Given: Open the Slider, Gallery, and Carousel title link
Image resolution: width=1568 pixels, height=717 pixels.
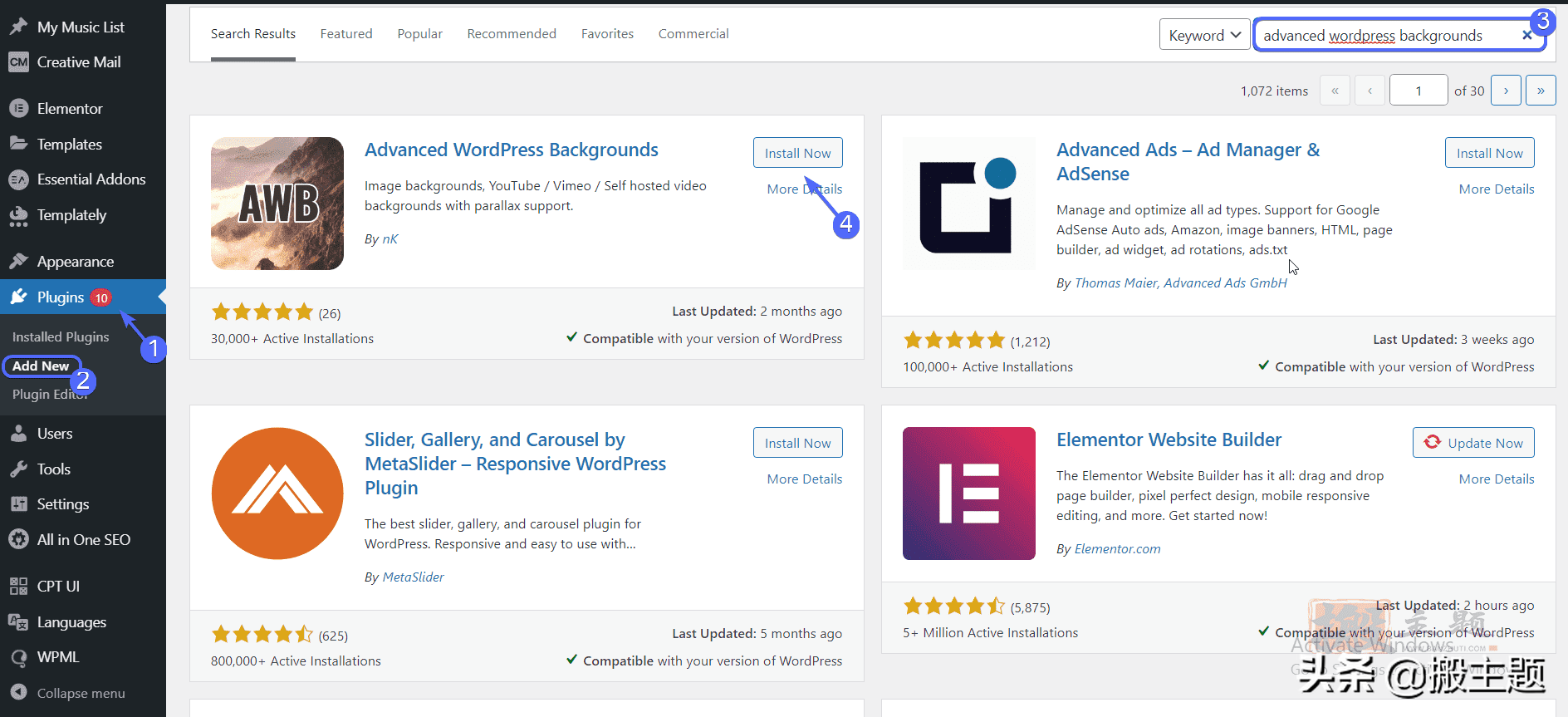Looking at the screenshot, I should click(515, 464).
